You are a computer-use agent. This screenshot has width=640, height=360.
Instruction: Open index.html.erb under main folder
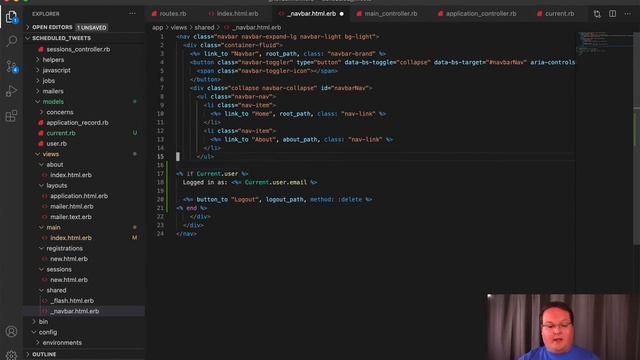pos(71,238)
